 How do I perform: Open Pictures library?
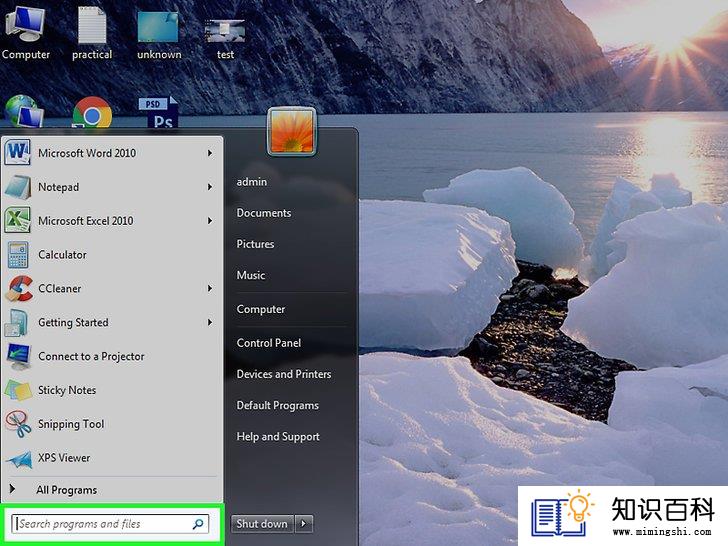tap(255, 244)
